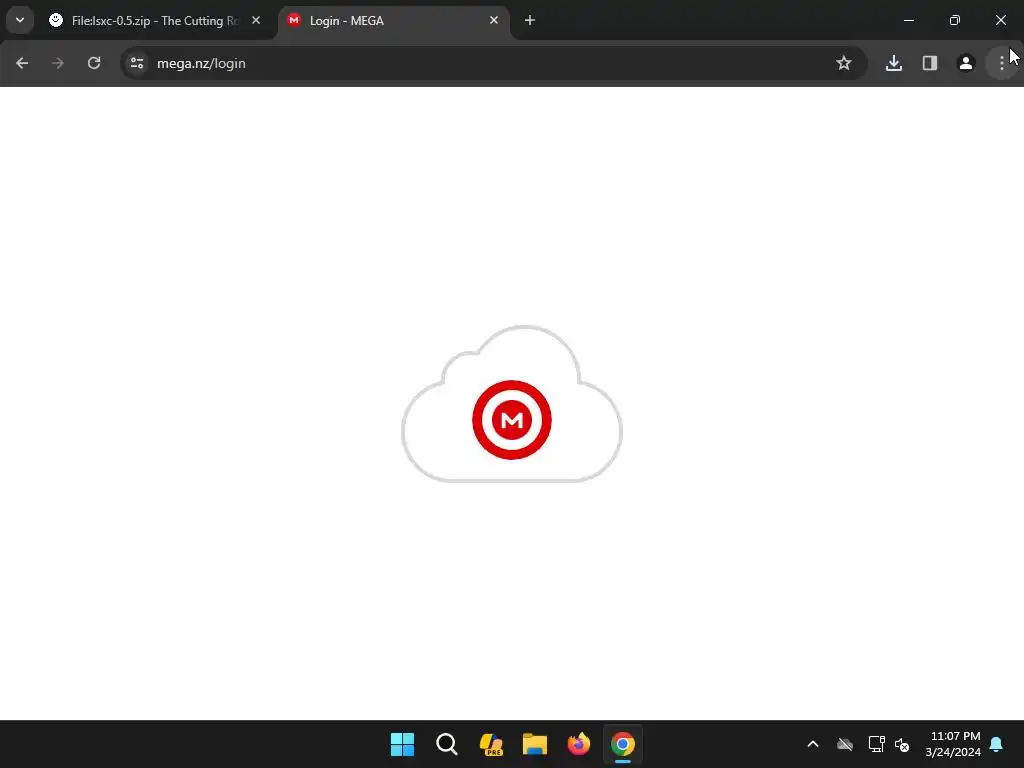1024x768 pixels.
Task: Open the network status tray icon
Action: tap(876, 744)
